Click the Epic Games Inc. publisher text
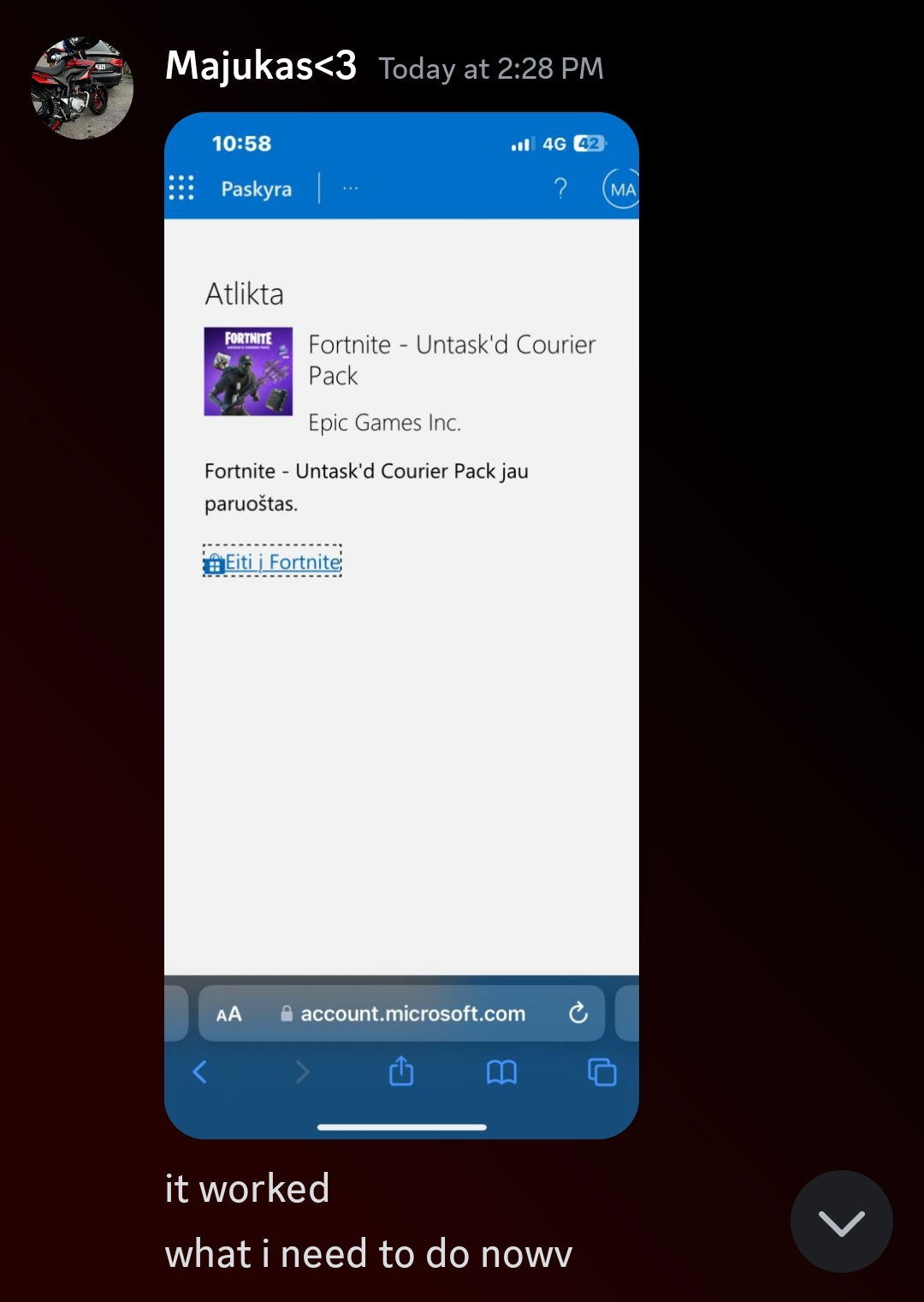The height and width of the screenshot is (1302, 924). [385, 422]
